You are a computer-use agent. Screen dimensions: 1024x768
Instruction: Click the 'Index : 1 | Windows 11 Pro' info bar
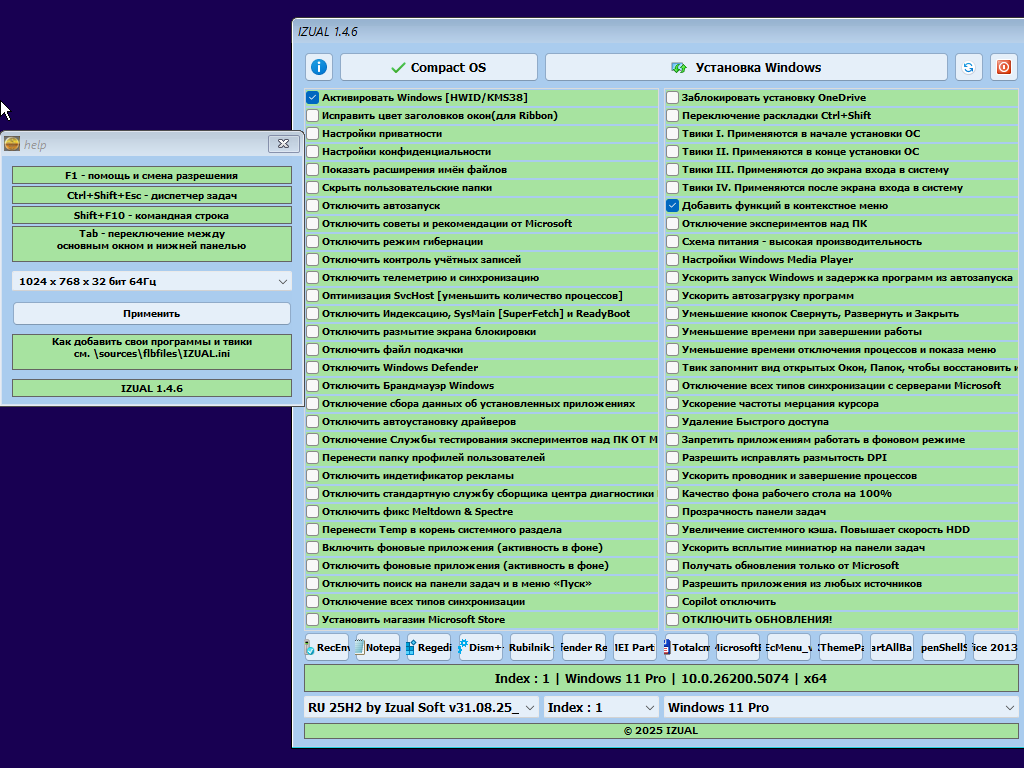click(661, 679)
